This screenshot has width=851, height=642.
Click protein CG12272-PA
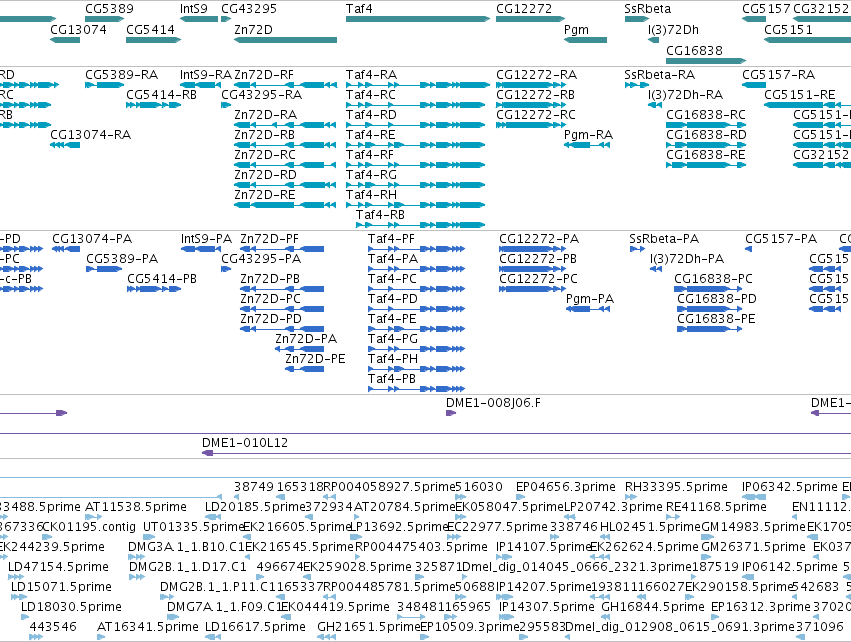click(532, 249)
